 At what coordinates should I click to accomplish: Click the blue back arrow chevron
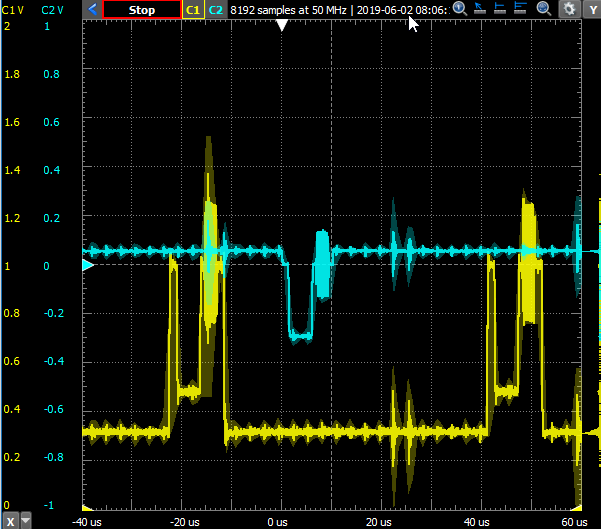pos(92,9)
